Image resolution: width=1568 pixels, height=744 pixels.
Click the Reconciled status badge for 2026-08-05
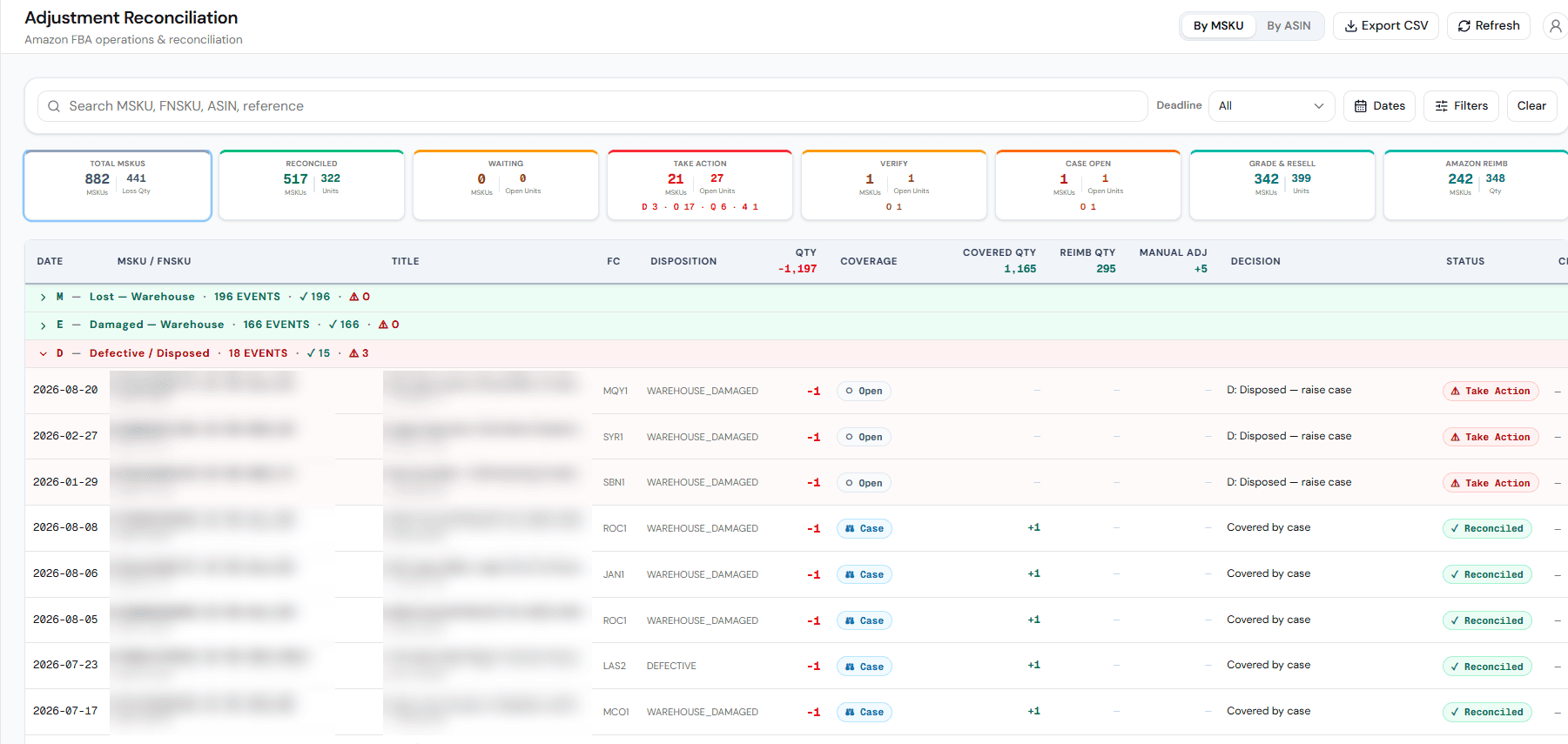(x=1487, y=620)
